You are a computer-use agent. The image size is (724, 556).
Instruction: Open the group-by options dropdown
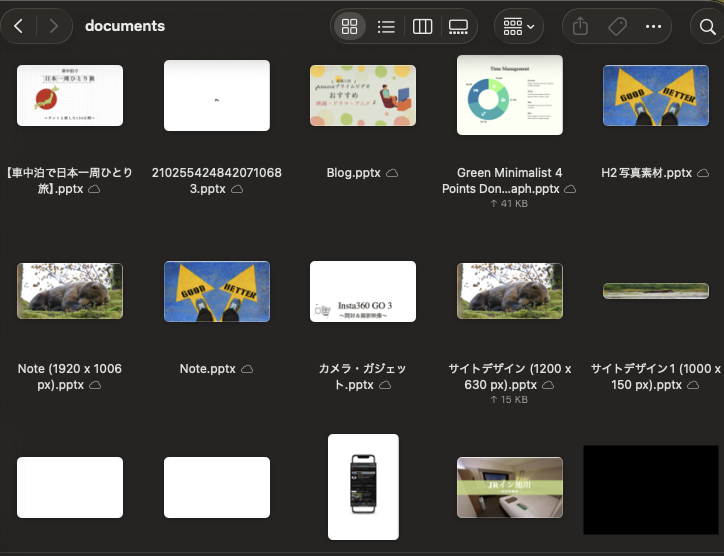[519, 26]
